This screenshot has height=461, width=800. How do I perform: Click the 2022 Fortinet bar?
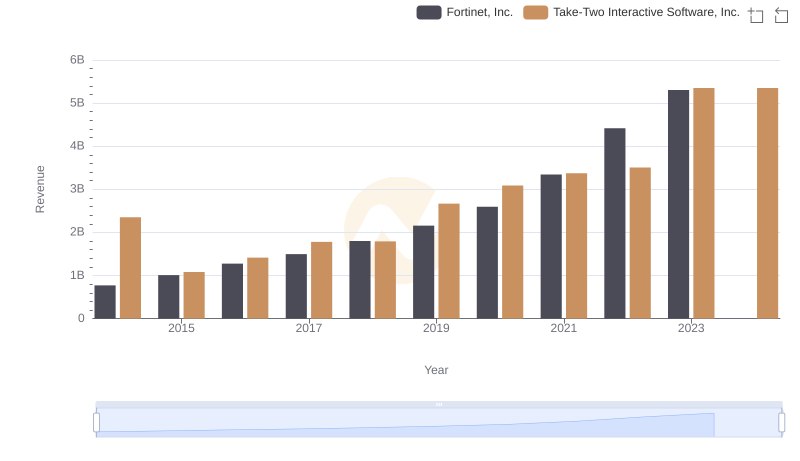[615, 223]
